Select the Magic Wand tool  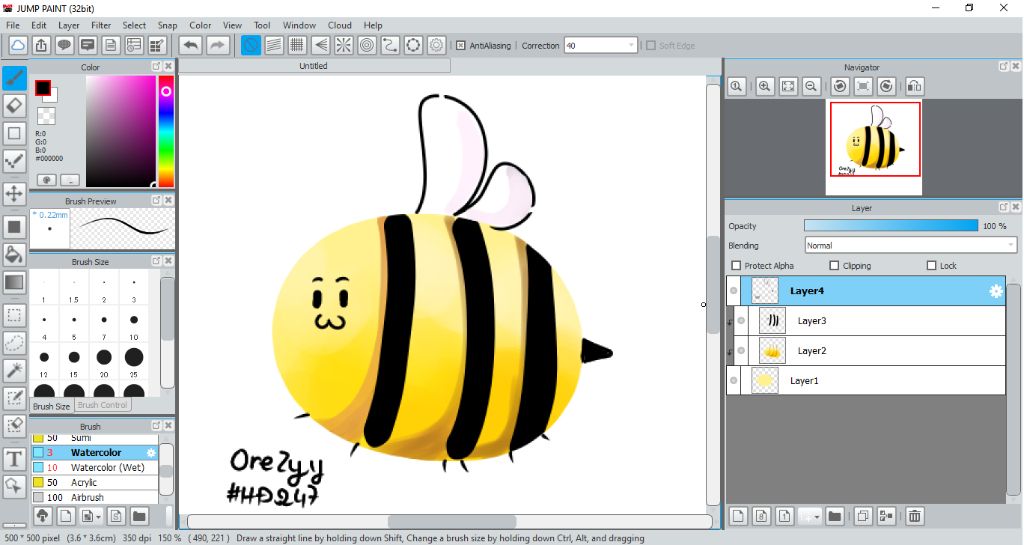pyautogui.click(x=14, y=371)
